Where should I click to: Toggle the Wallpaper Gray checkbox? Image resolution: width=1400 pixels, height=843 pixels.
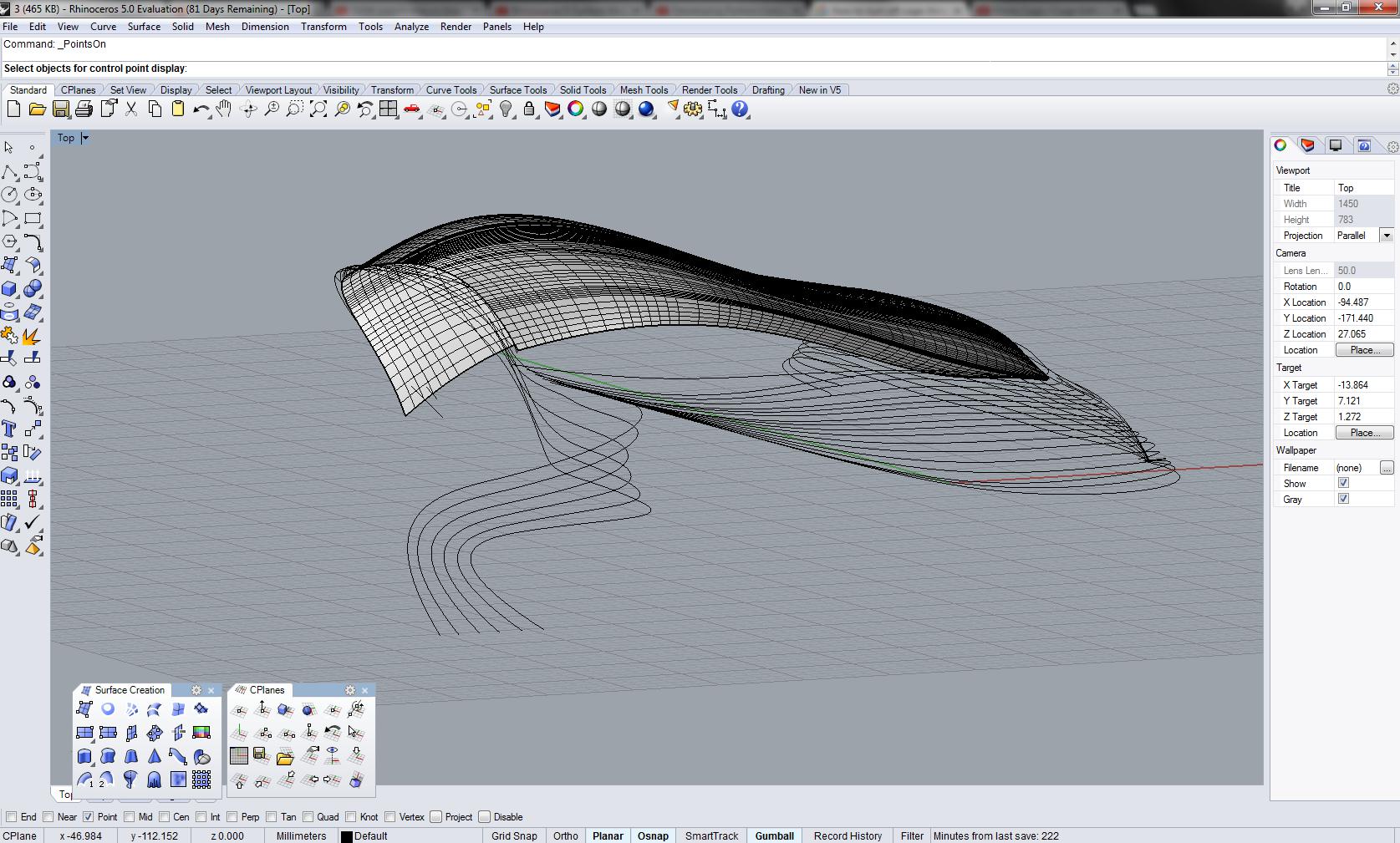coord(1343,499)
